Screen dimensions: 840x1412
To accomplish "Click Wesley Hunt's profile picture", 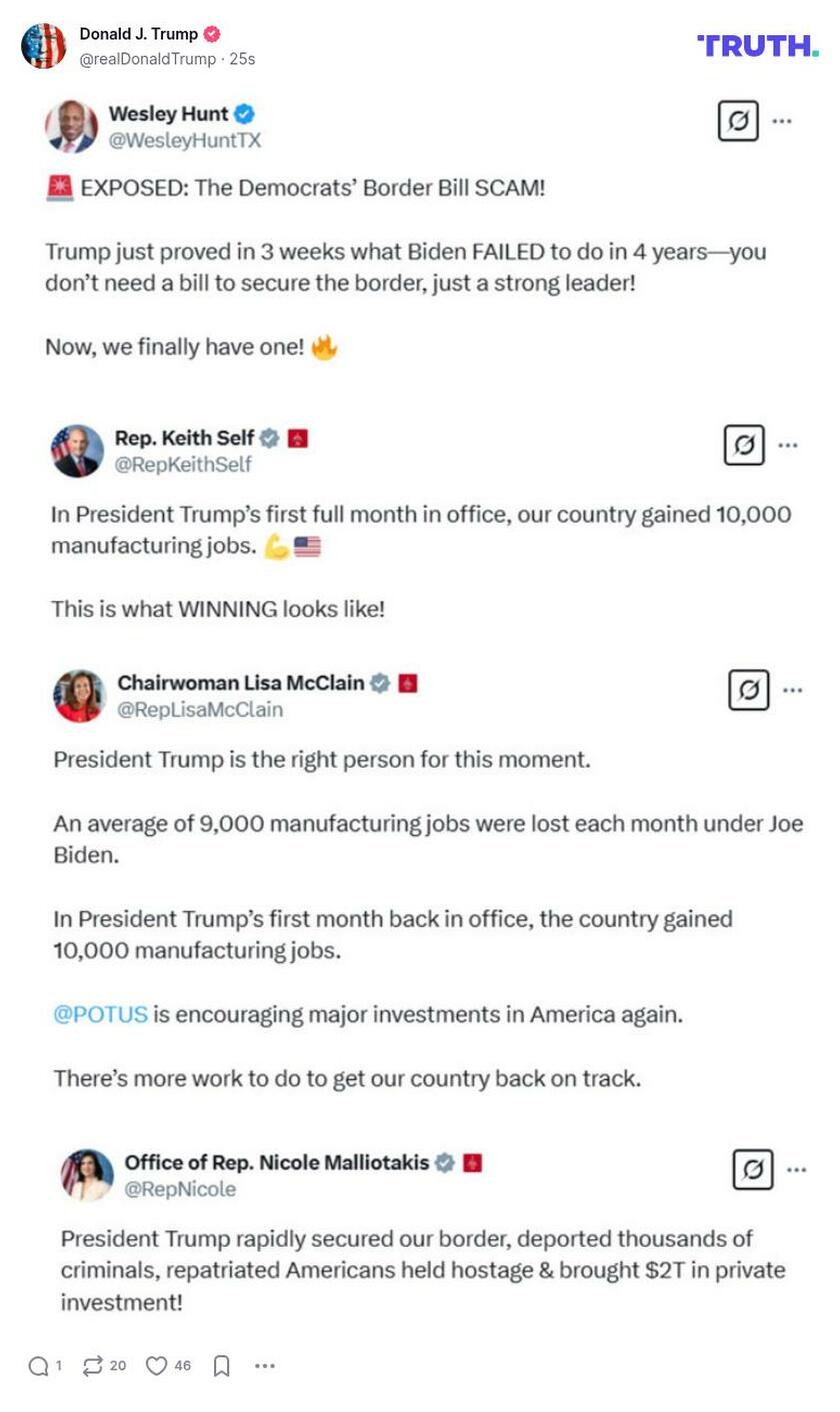I will coord(71,125).
